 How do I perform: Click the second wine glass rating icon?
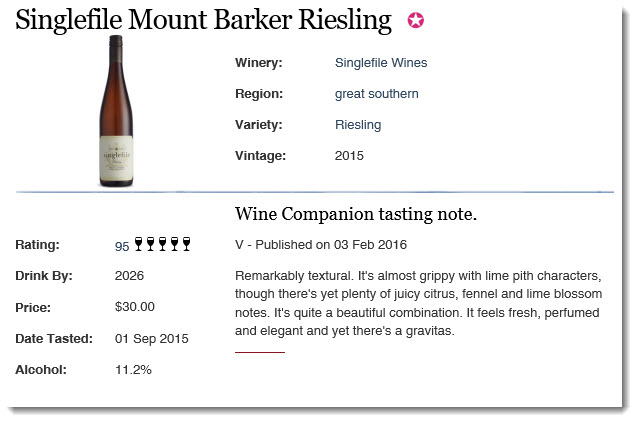tap(150, 244)
